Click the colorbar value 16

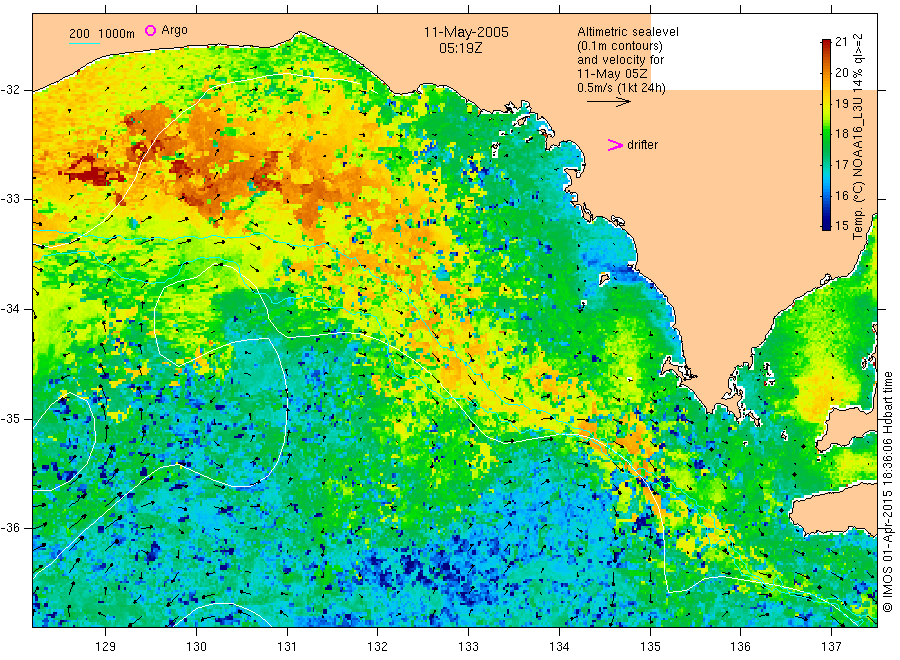pos(841,195)
